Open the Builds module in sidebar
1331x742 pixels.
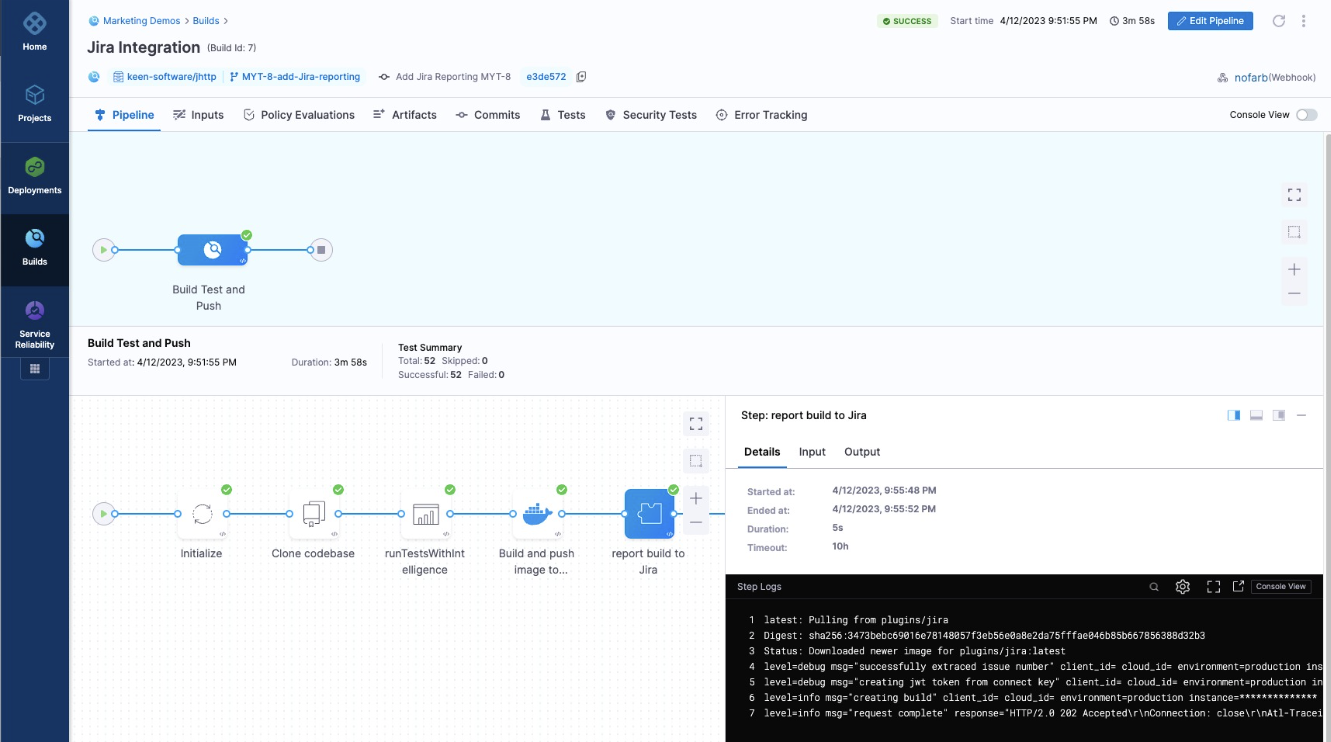[x=35, y=247]
